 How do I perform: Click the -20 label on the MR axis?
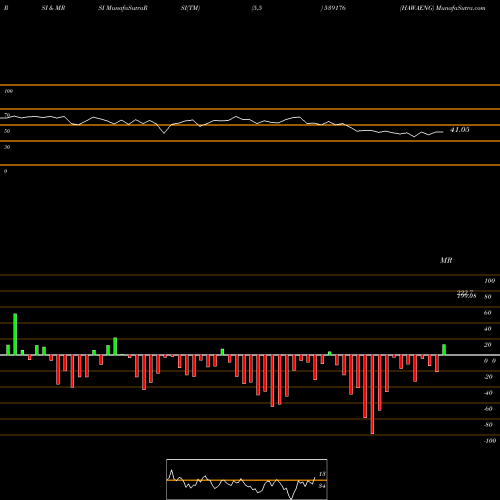pos(488,377)
